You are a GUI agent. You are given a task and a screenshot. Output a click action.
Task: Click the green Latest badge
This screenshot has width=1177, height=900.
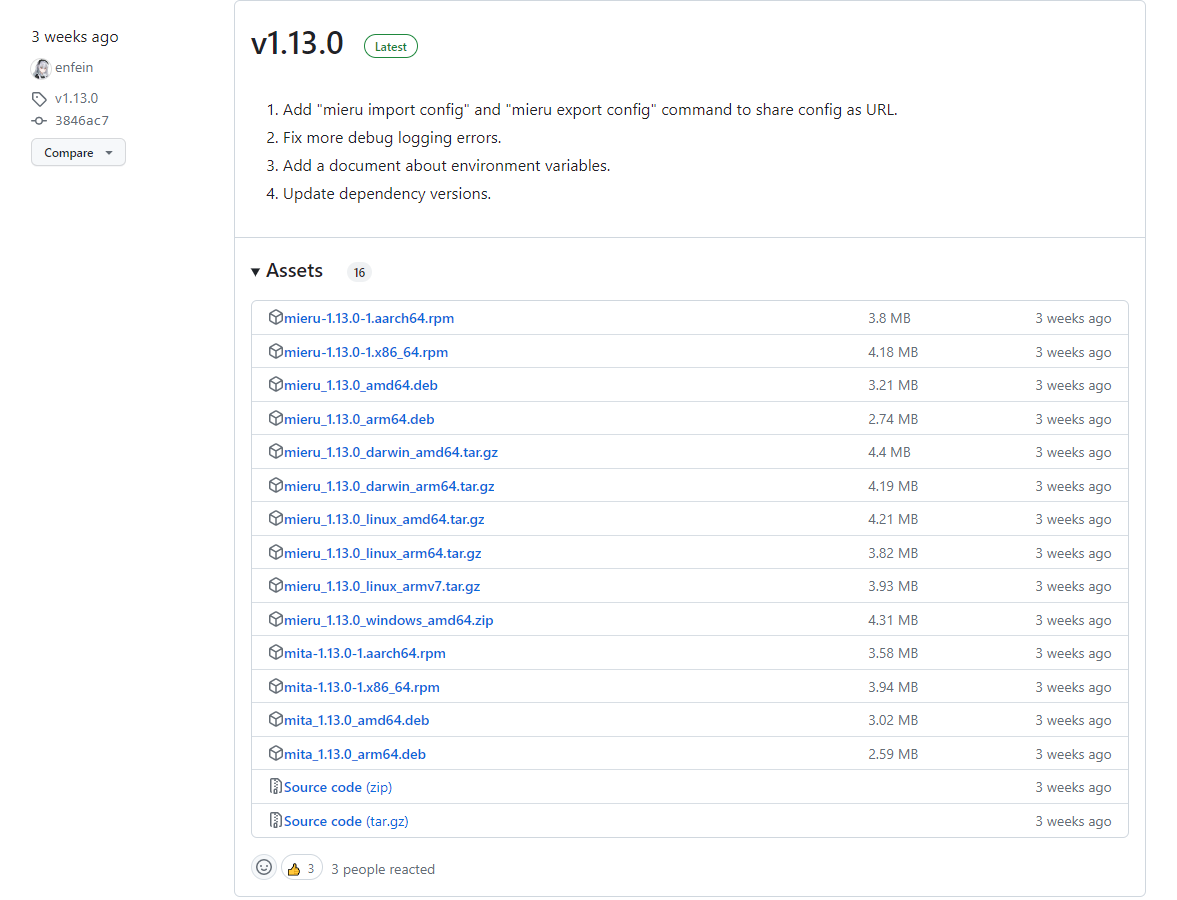pos(390,47)
